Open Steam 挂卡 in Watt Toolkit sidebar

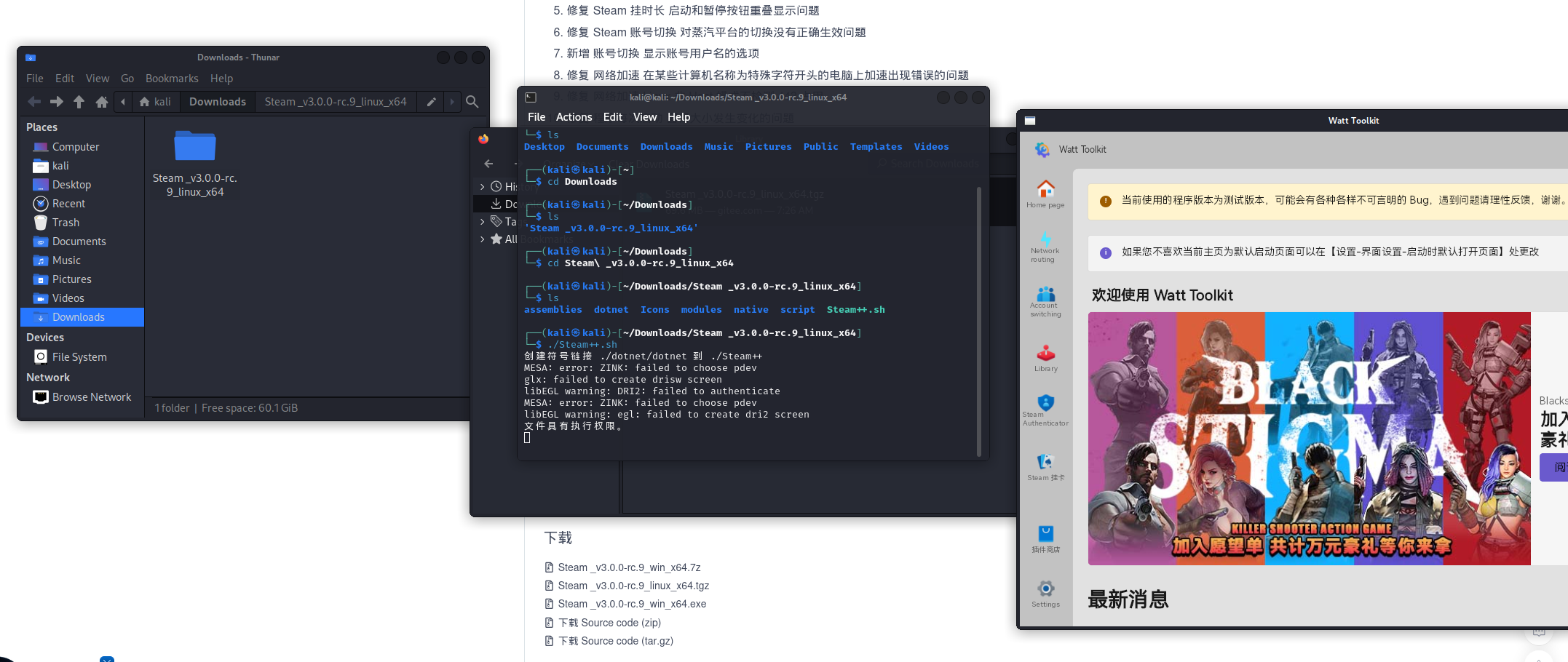click(x=1045, y=468)
